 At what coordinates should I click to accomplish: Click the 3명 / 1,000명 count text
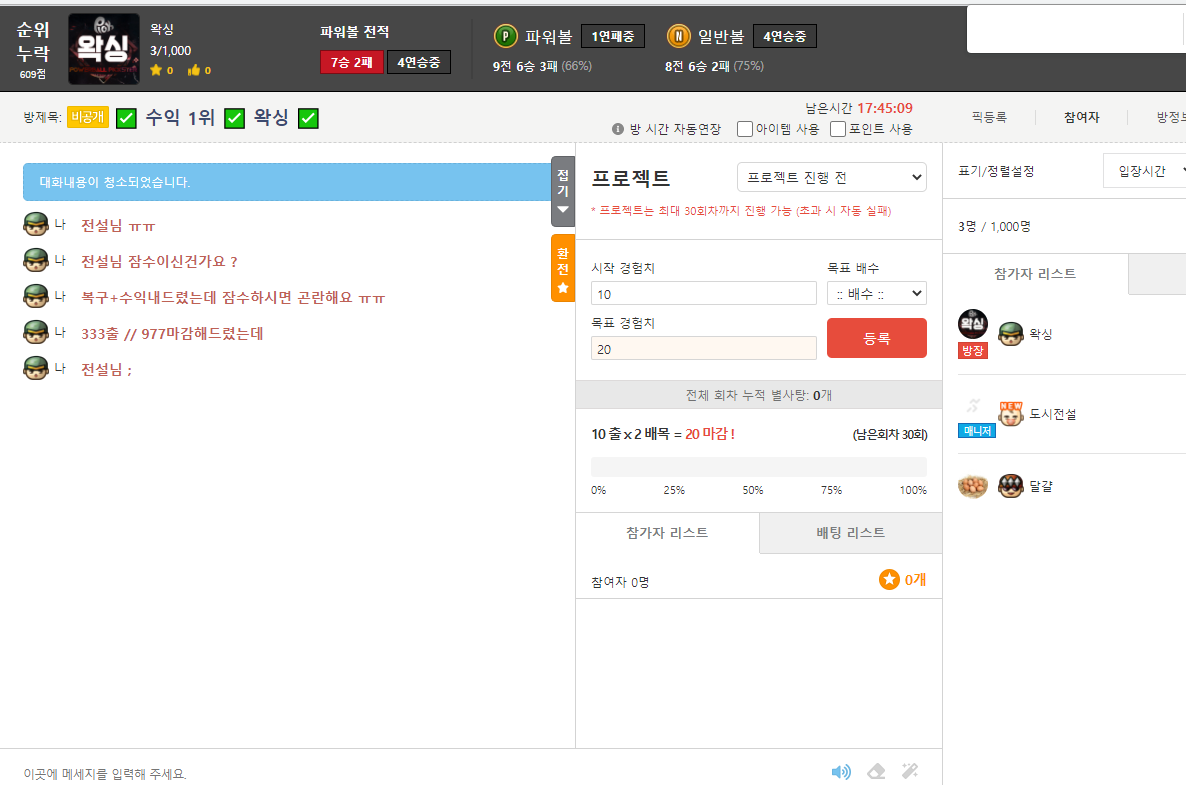994,226
